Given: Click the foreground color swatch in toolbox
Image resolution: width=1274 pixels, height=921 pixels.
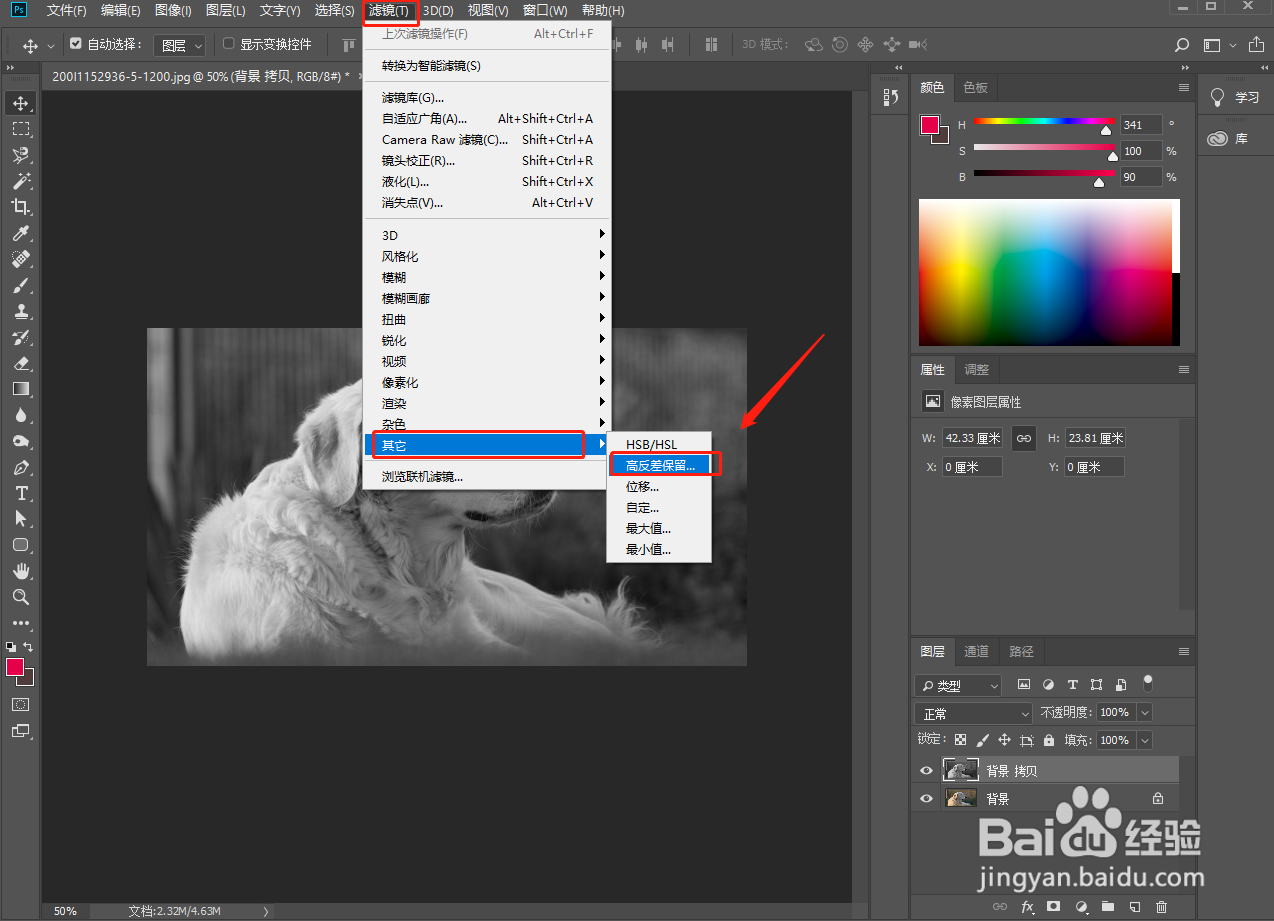Looking at the screenshot, I should [x=15, y=667].
